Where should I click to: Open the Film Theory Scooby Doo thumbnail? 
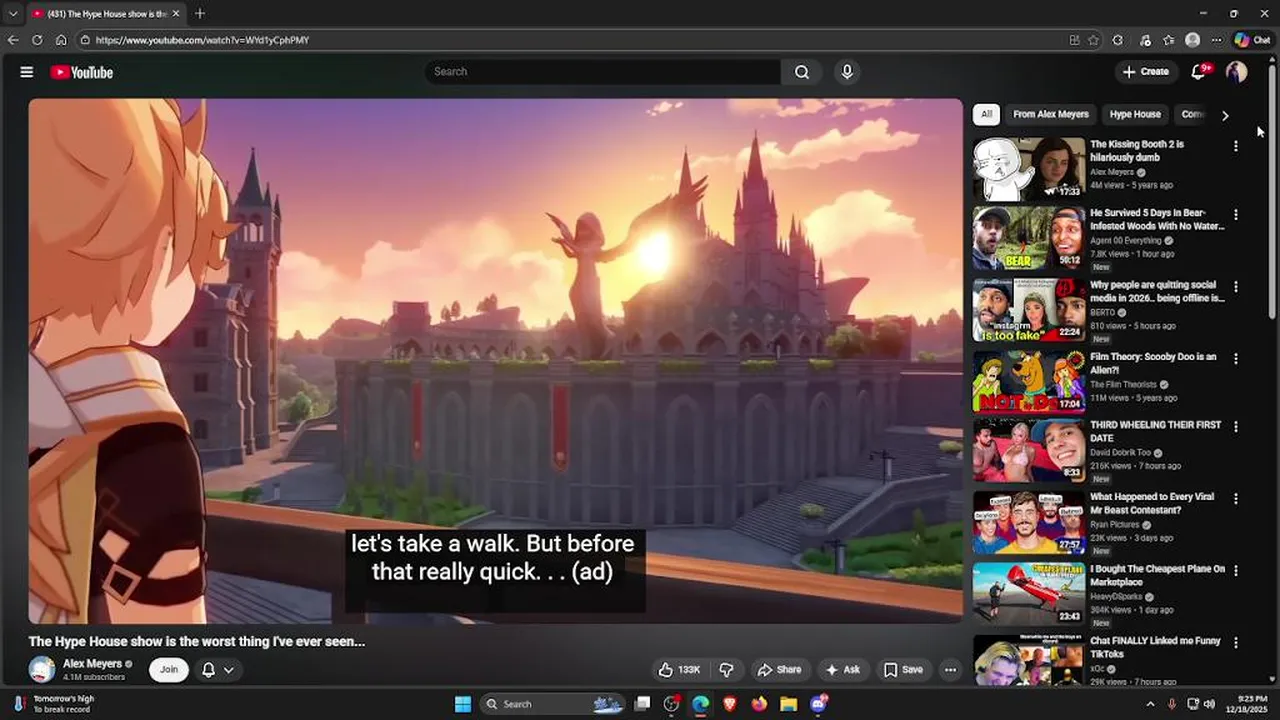(1029, 381)
